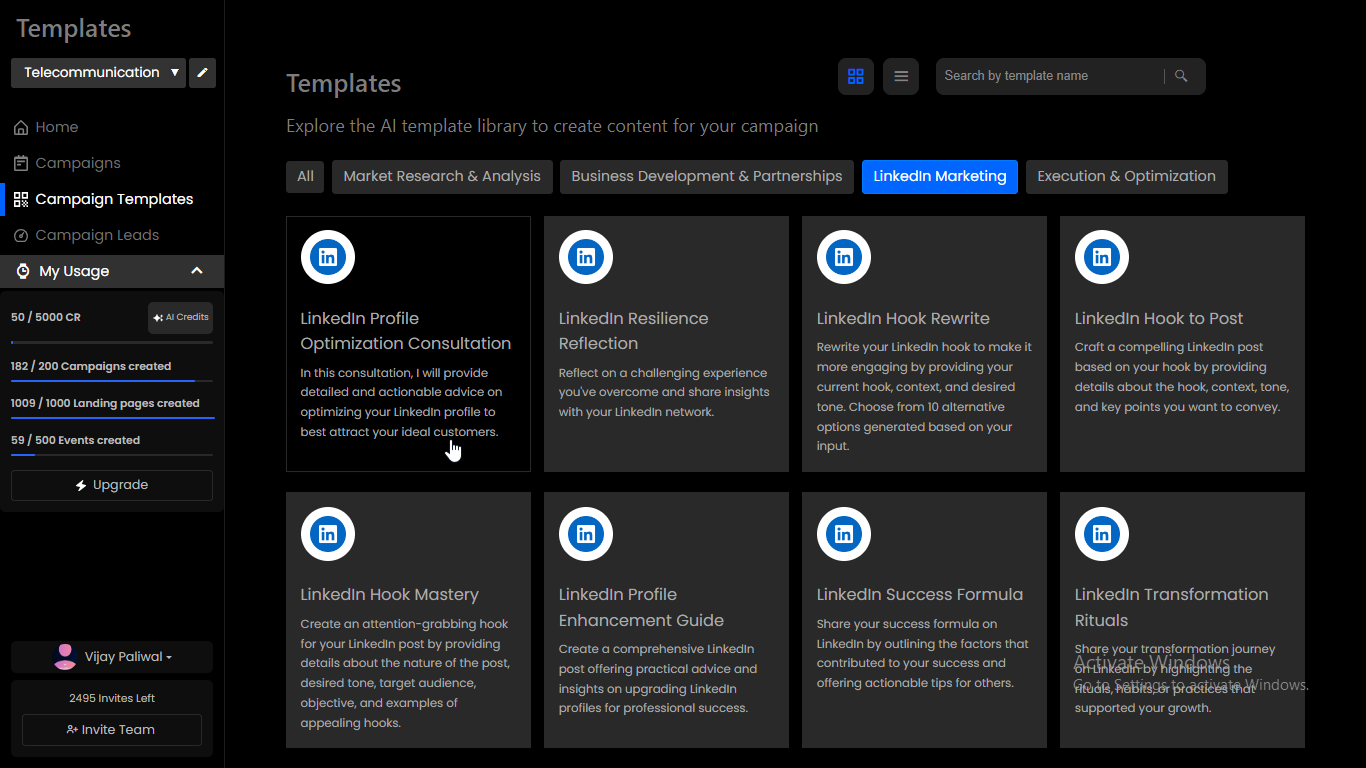
Task: Click '182 / 200 Campaigns created' text
Action: pos(91,366)
